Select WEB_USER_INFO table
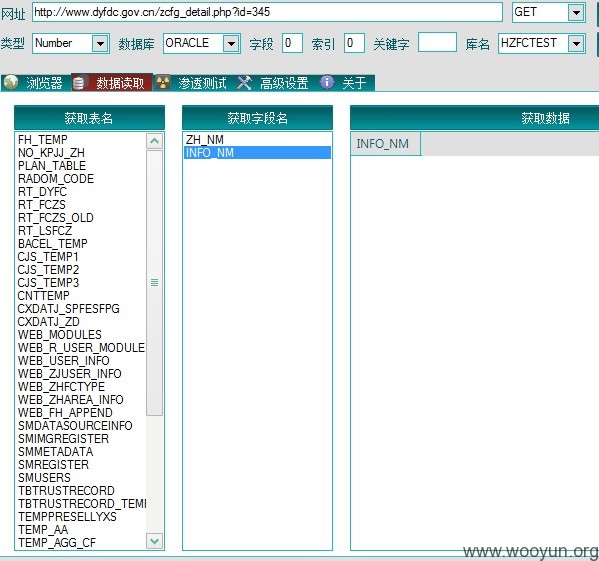599x561 pixels. tap(64, 361)
